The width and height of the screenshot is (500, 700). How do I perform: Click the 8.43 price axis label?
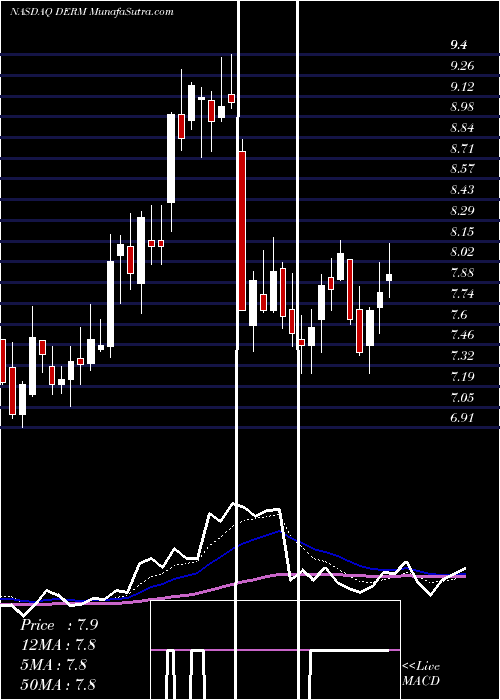pyautogui.click(x=462, y=190)
